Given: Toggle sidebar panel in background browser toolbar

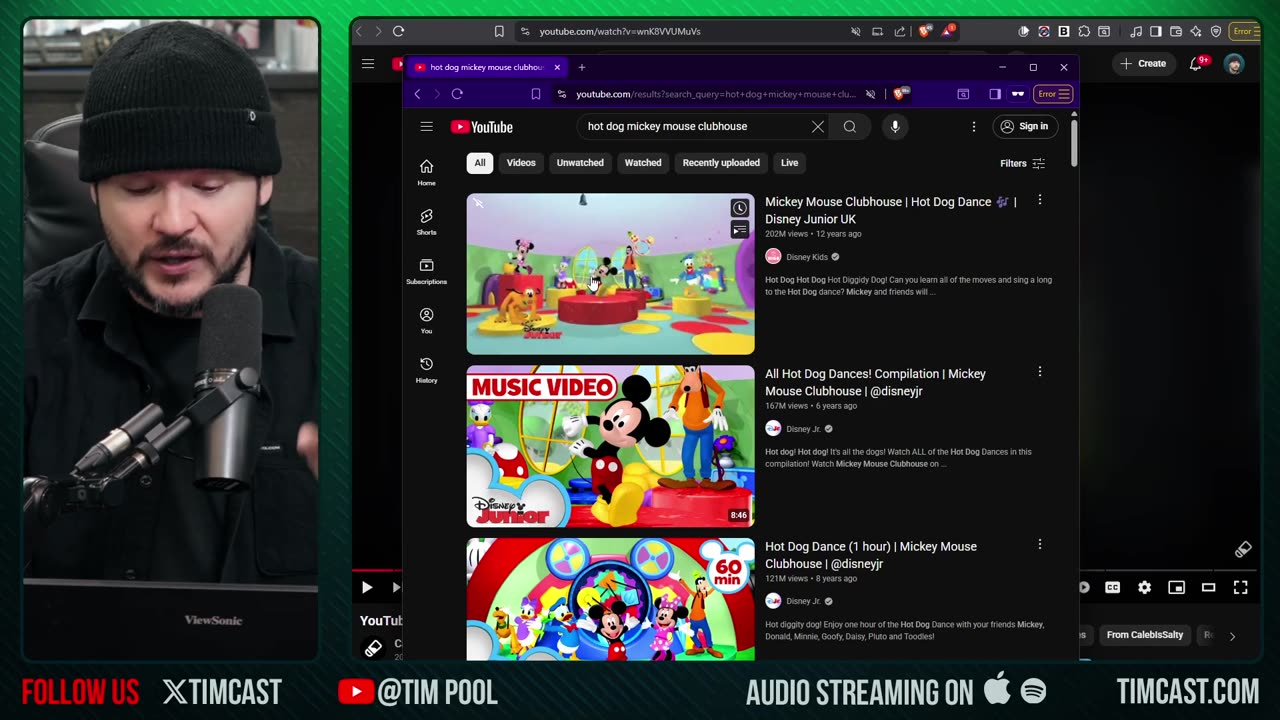Looking at the screenshot, I should click(x=1155, y=31).
